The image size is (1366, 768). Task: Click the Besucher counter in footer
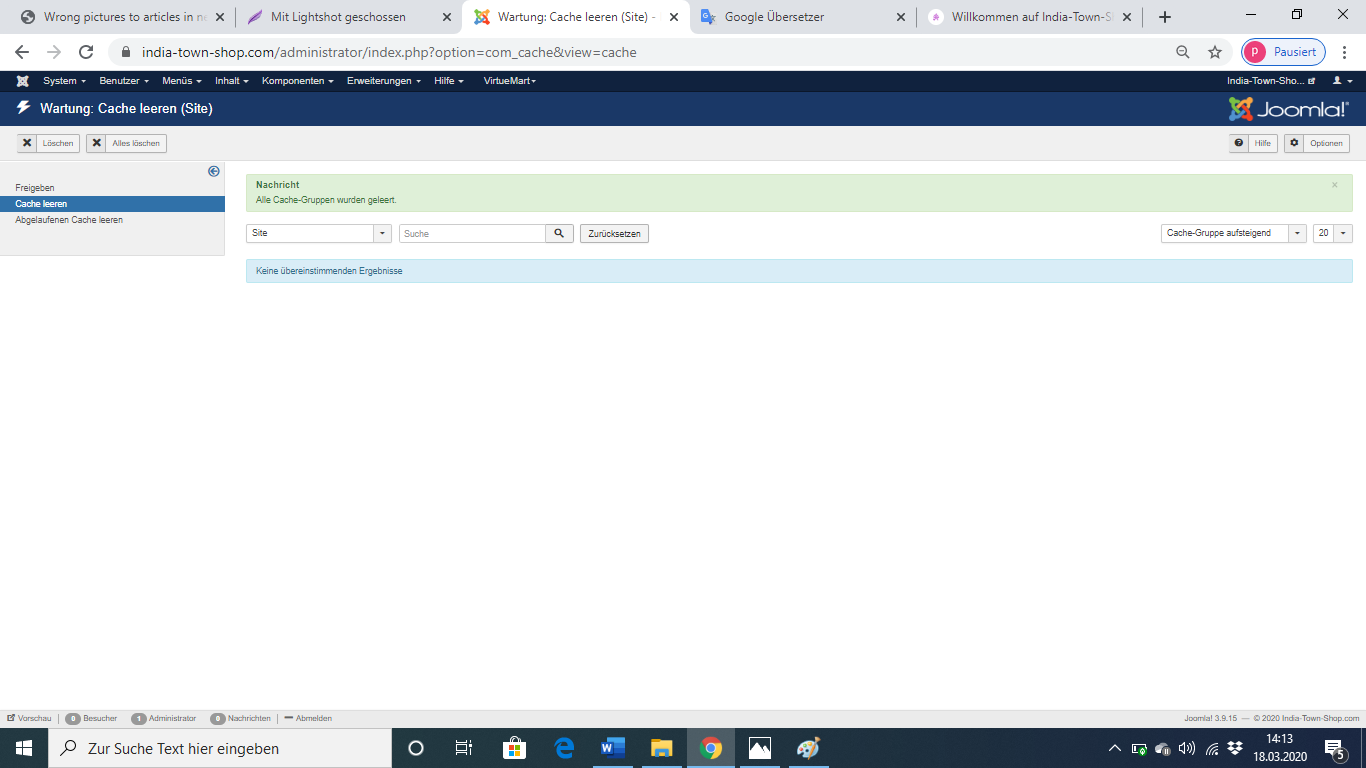click(92, 718)
